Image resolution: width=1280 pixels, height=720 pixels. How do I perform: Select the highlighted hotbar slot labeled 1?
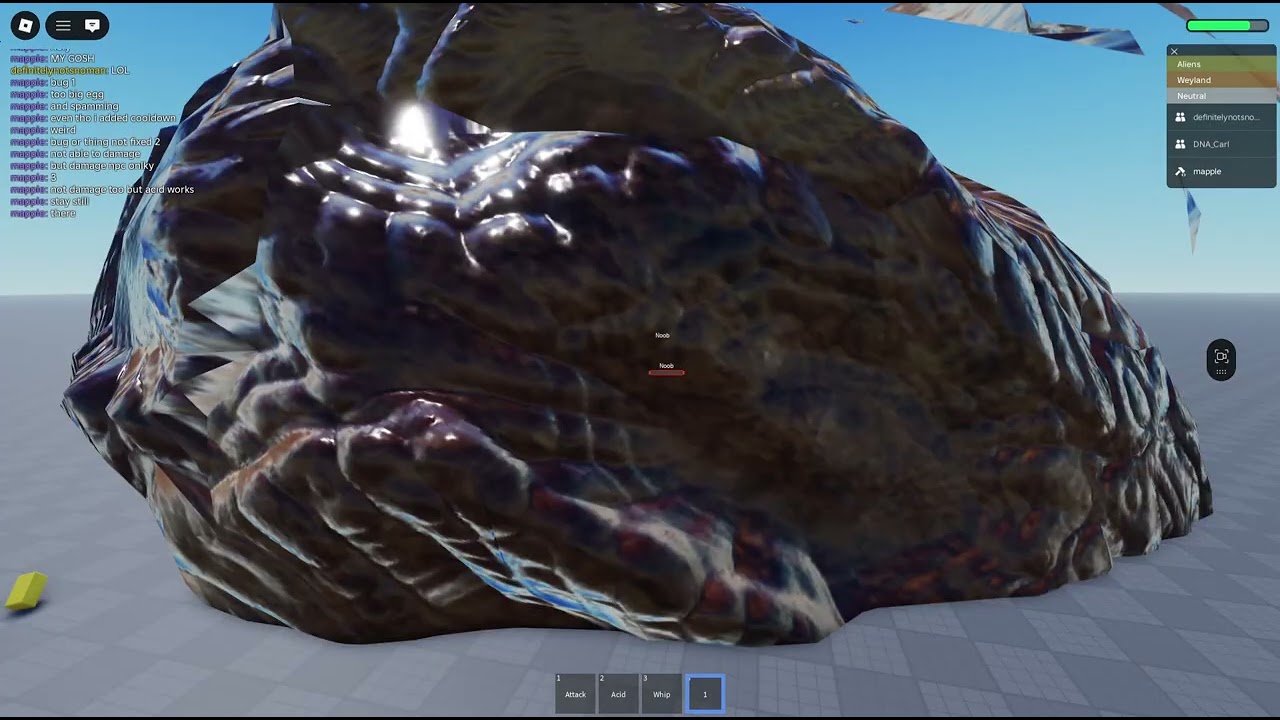(x=705, y=693)
